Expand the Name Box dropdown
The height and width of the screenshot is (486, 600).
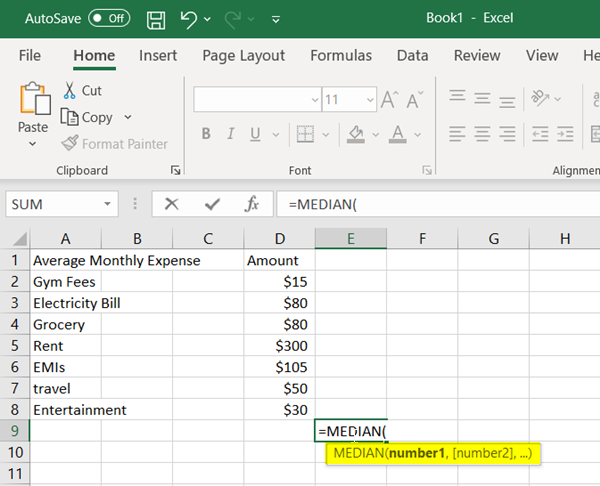click(109, 204)
